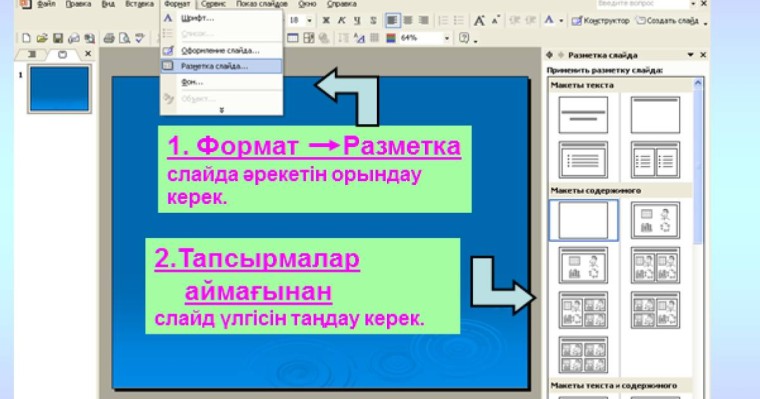Align text left
Image resolution: width=760 pixels, height=399 pixels.
tap(392, 20)
